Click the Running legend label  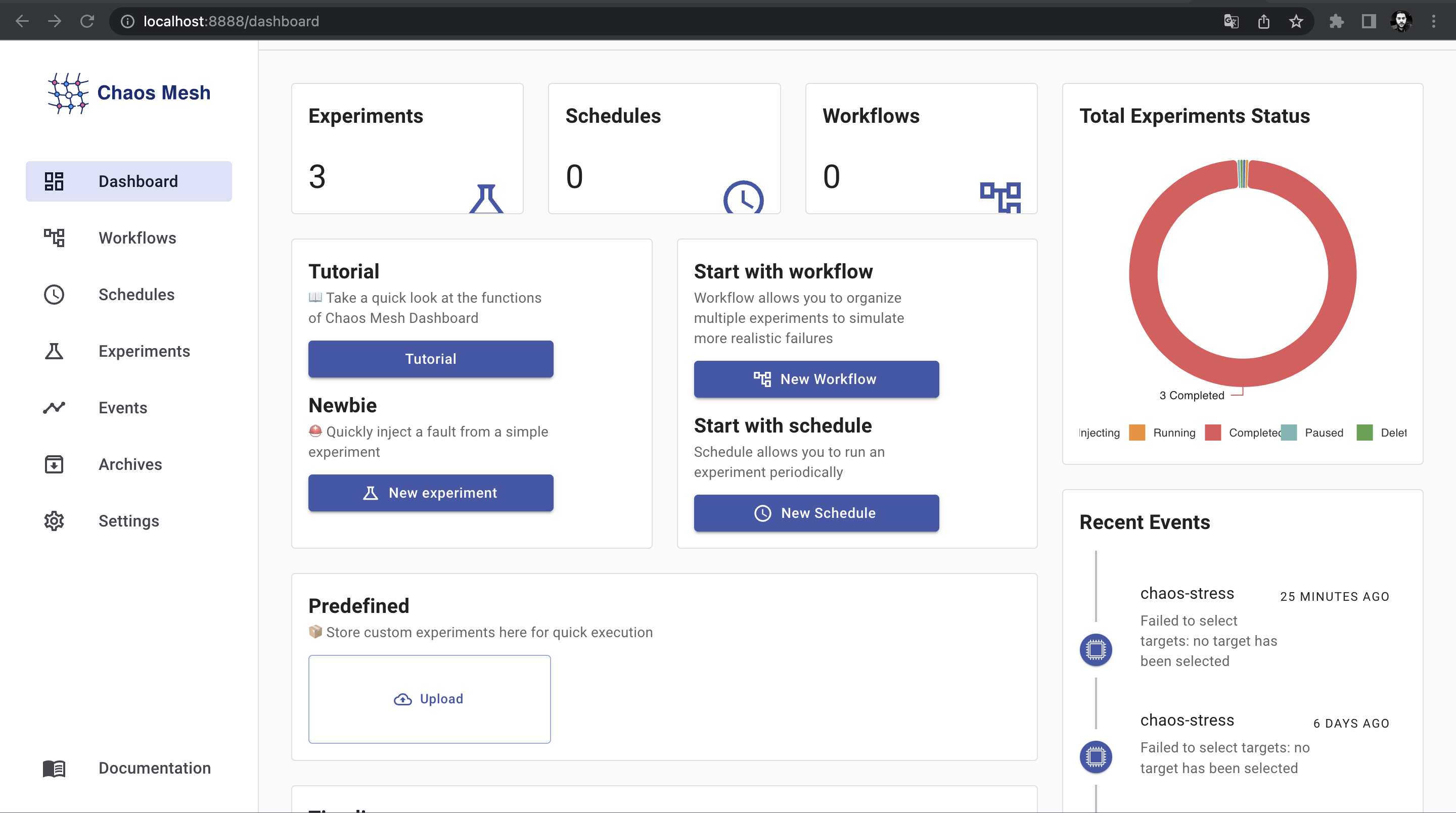[1174, 433]
